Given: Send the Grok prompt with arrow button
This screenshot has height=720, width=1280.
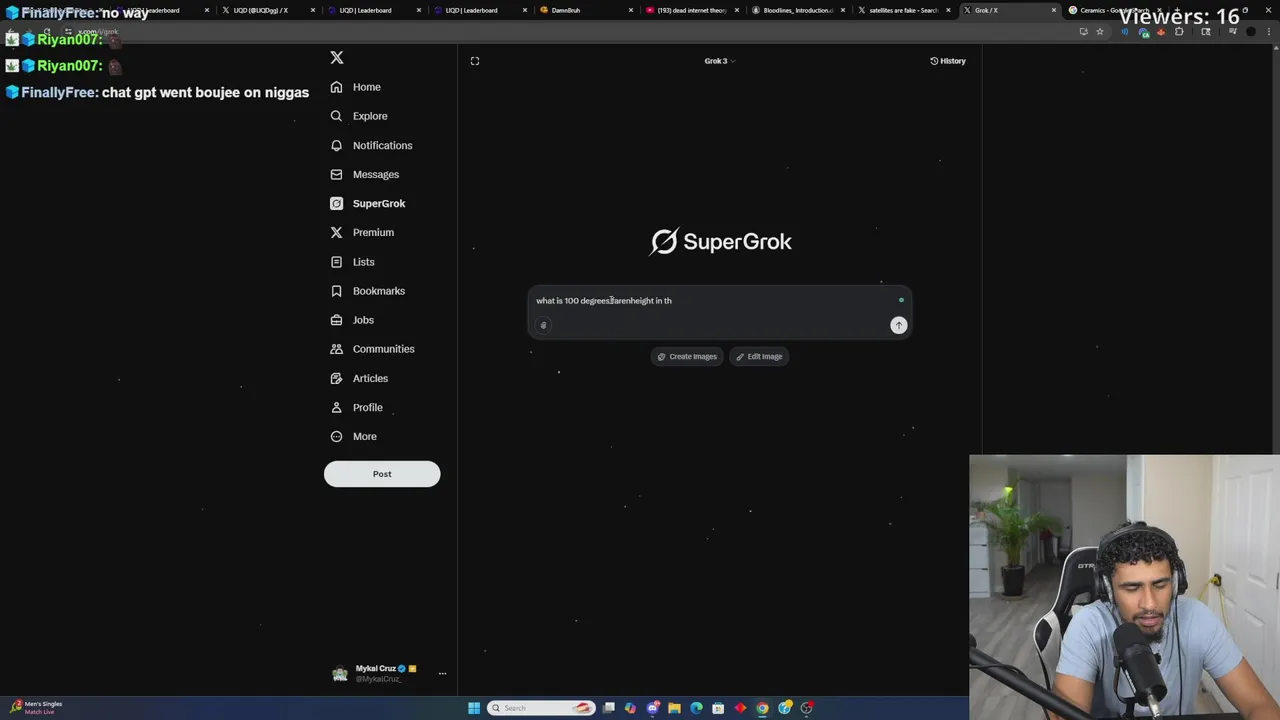Looking at the screenshot, I should [x=898, y=325].
